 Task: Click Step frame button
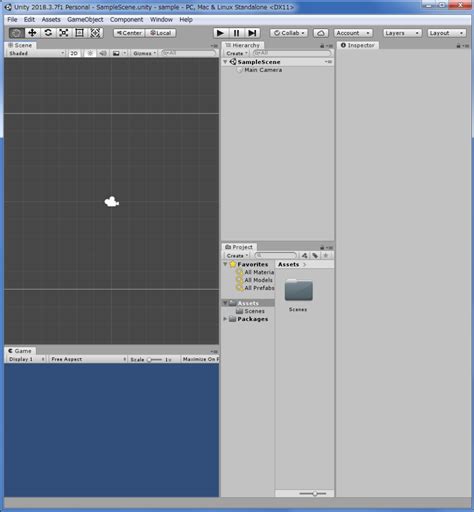click(x=252, y=33)
